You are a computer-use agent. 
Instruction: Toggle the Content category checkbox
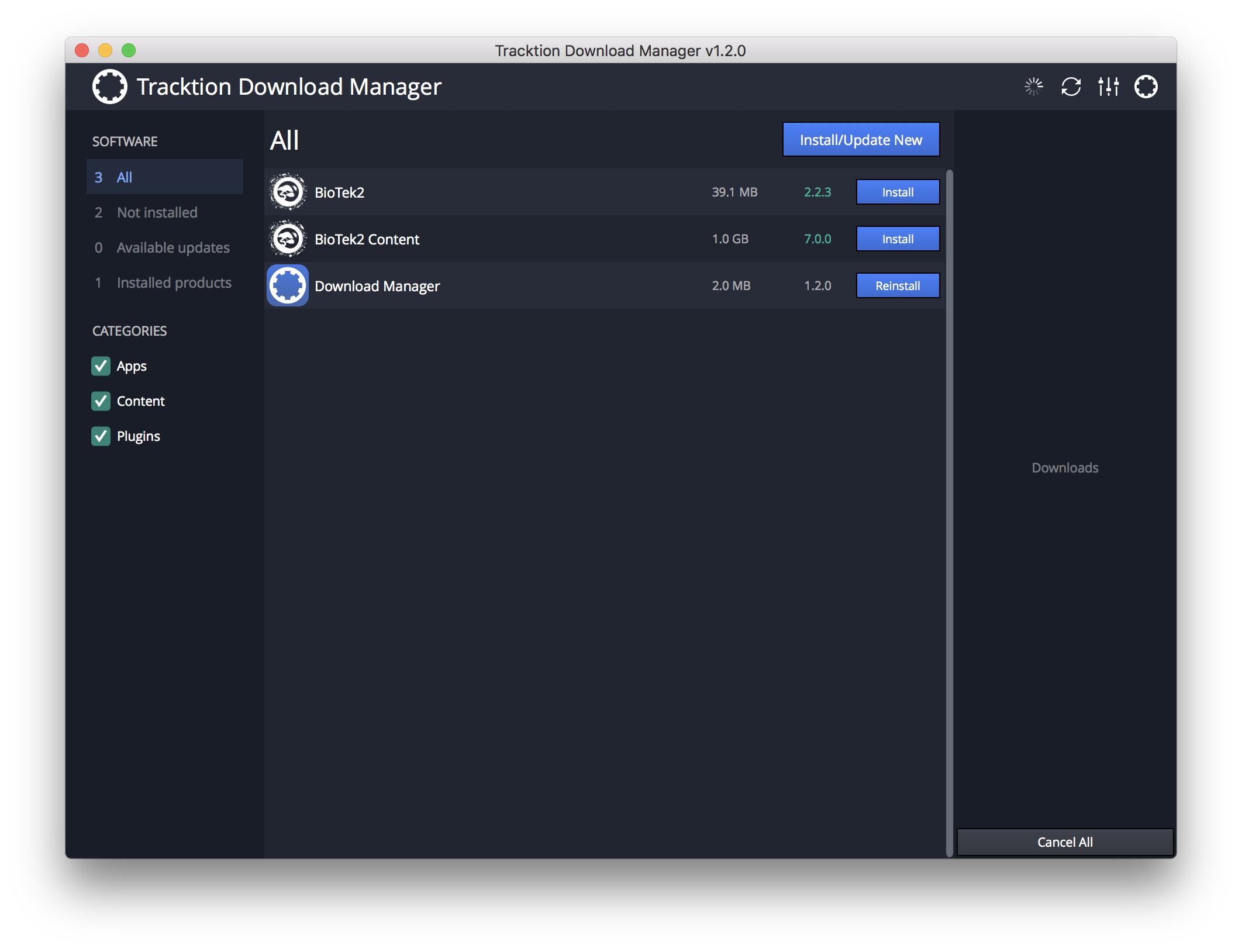click(x=101, y=402)
